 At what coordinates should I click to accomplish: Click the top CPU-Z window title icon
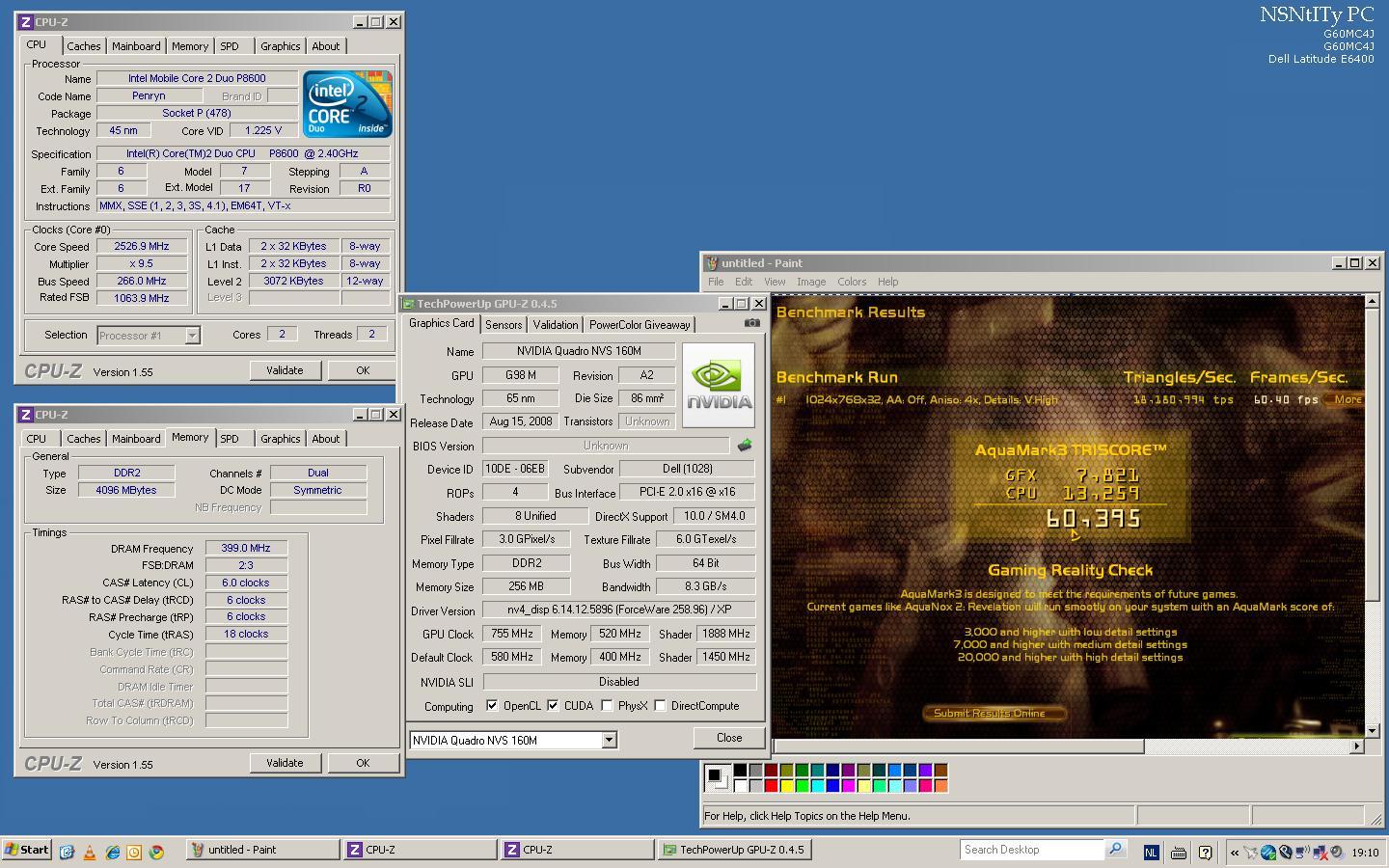[x=25, y=21]
